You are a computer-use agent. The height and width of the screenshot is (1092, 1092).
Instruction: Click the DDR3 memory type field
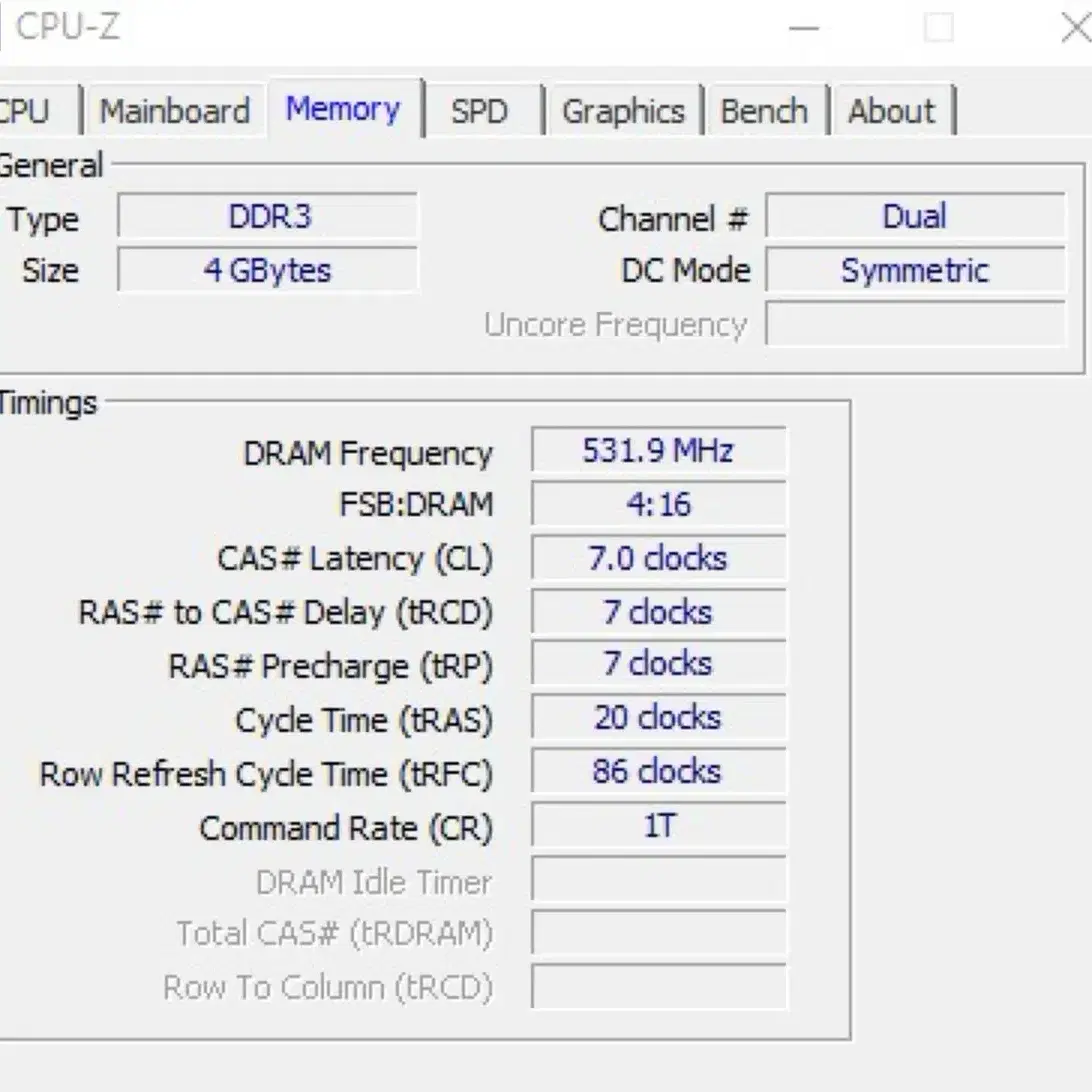click(268, 217)
